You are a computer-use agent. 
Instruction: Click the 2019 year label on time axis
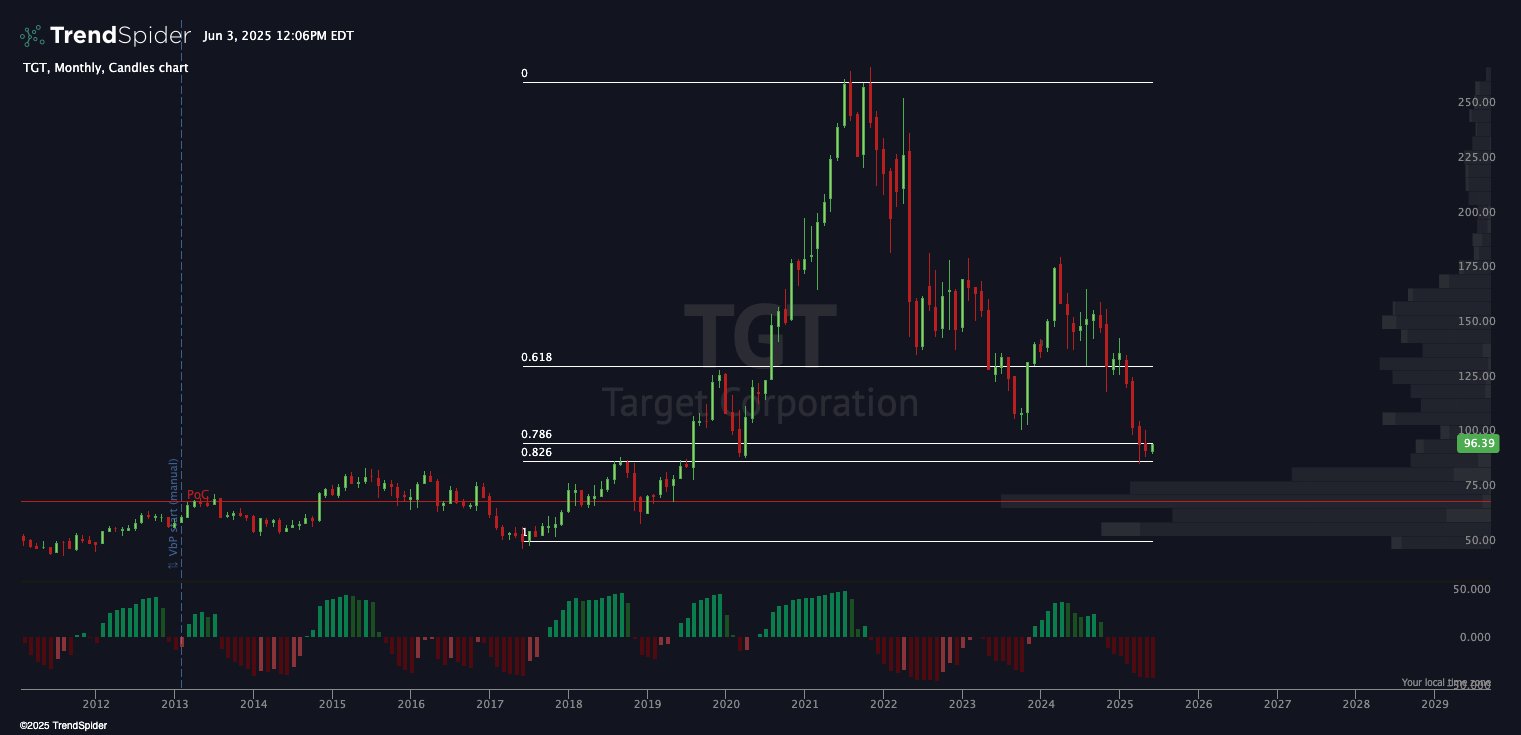pyautogui.click(x=647, y=704)
